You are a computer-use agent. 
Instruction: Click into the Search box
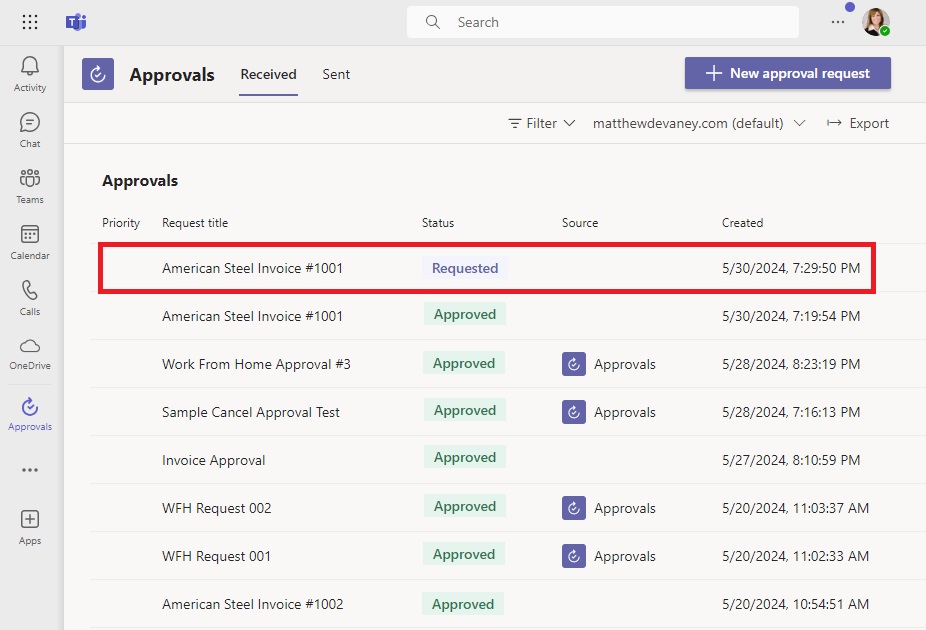click(602, 22)
